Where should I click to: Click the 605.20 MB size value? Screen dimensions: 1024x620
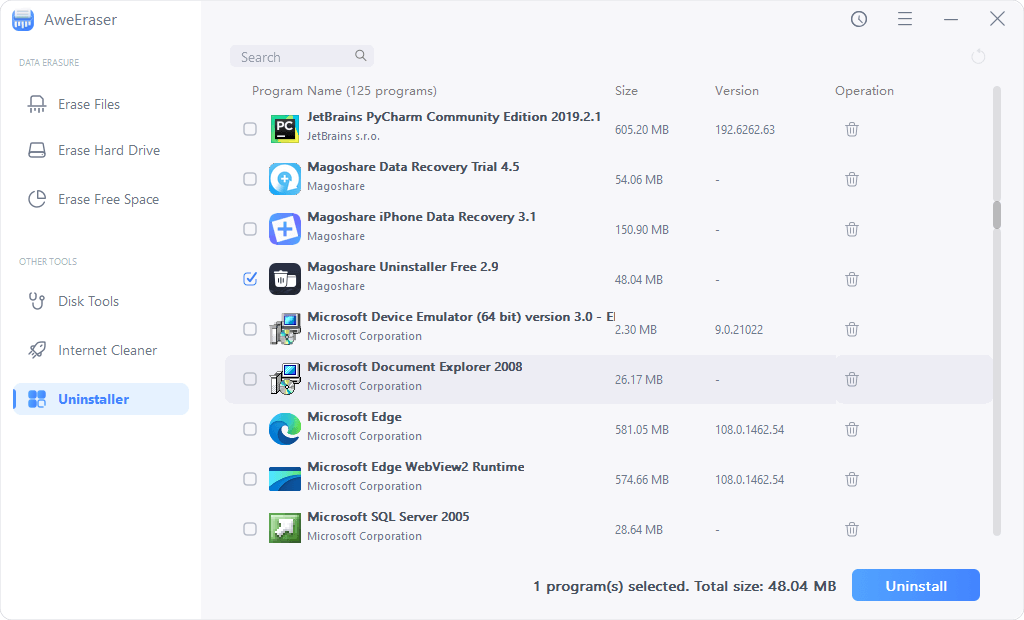[642, 129]
